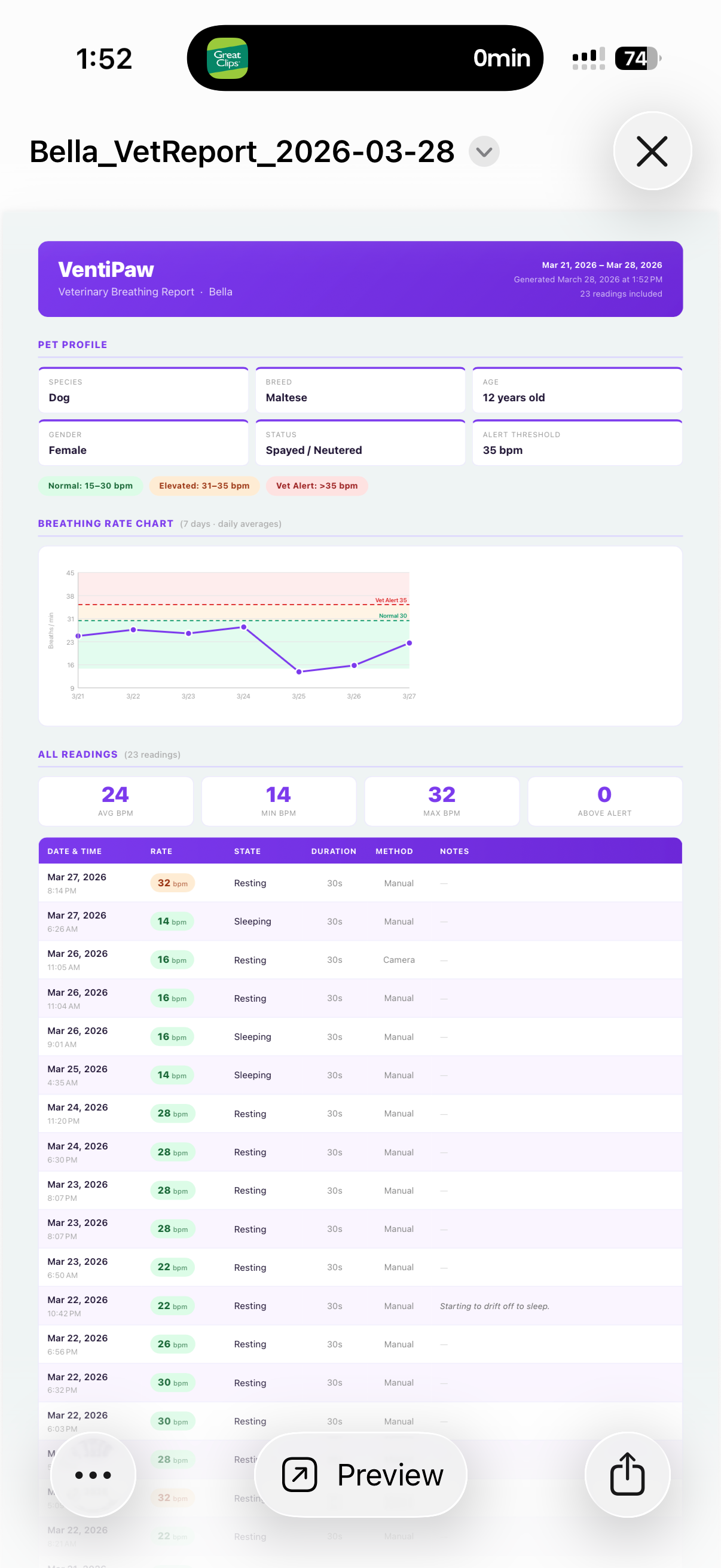Tap the 0 ABOVE ALERT stat card
The height and width of the screenshot is (1568, 721).
(x=605, y=801)
